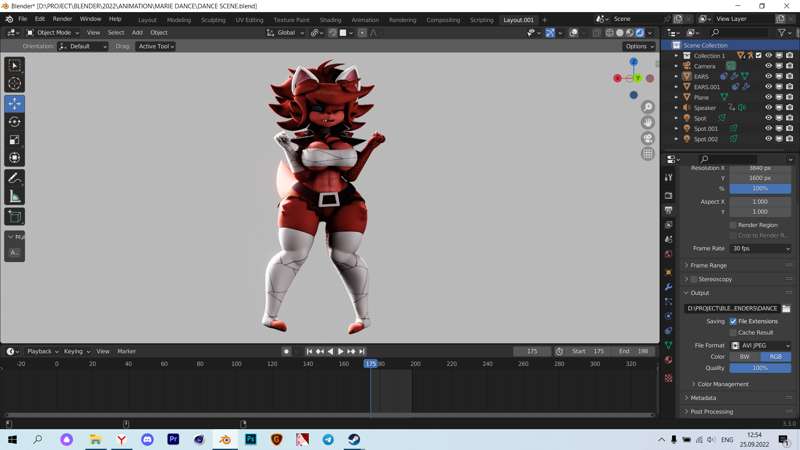
Task: Choose the Measure tool
Action: (x=14, y=196)
